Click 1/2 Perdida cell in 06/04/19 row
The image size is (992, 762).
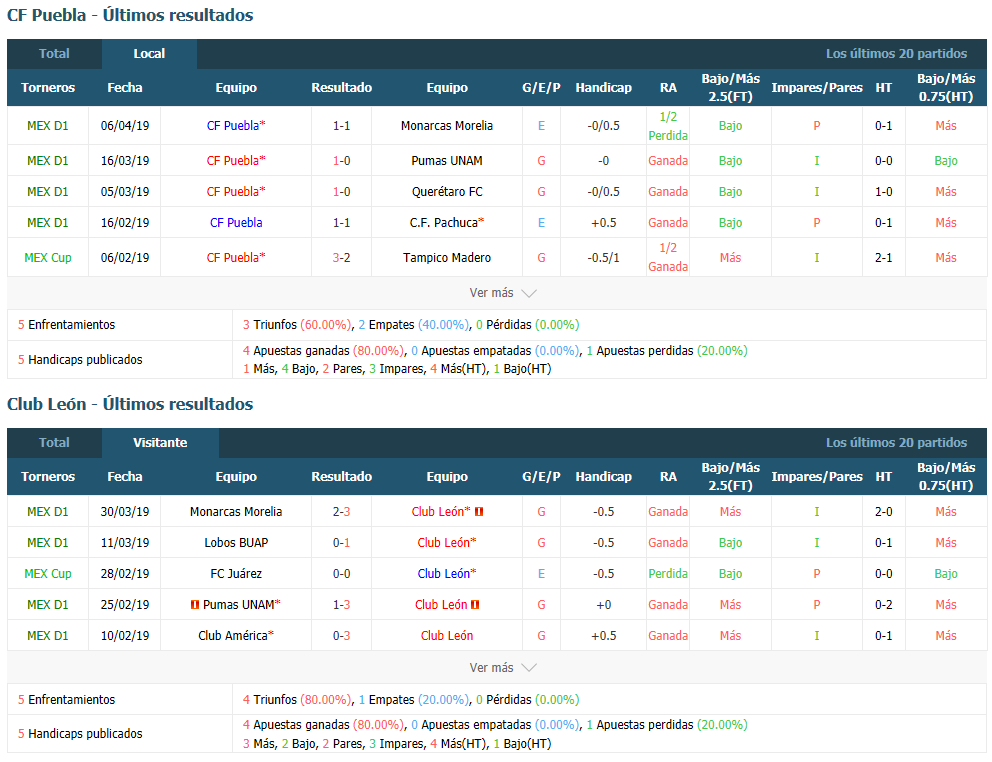(668, 126)
